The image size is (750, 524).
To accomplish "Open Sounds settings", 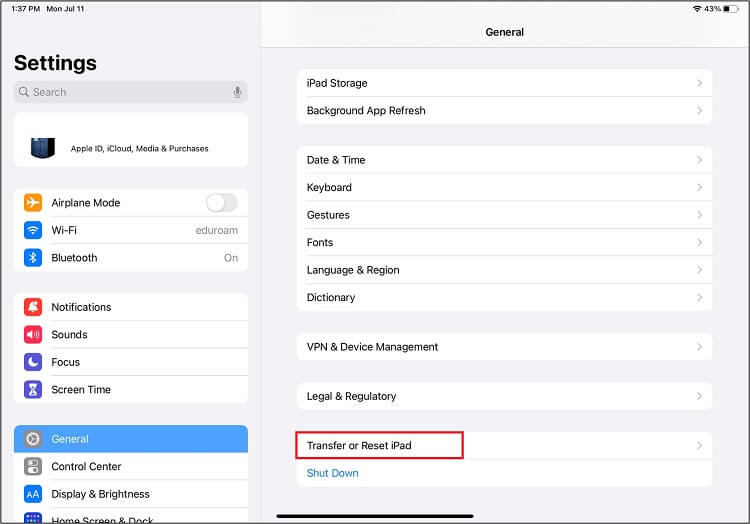I will pos(131,334).
